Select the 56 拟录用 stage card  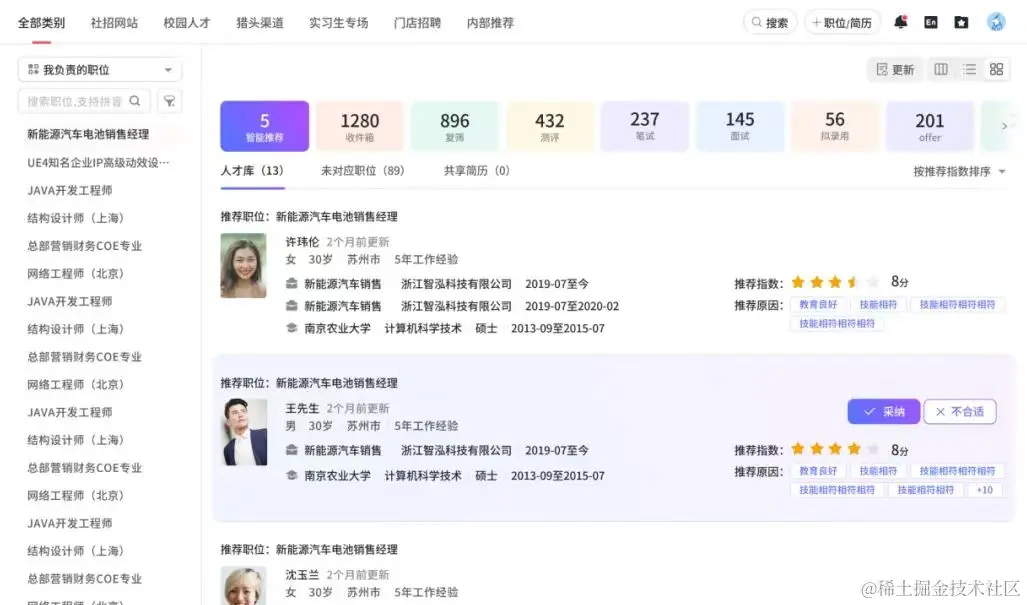[834, 126]
